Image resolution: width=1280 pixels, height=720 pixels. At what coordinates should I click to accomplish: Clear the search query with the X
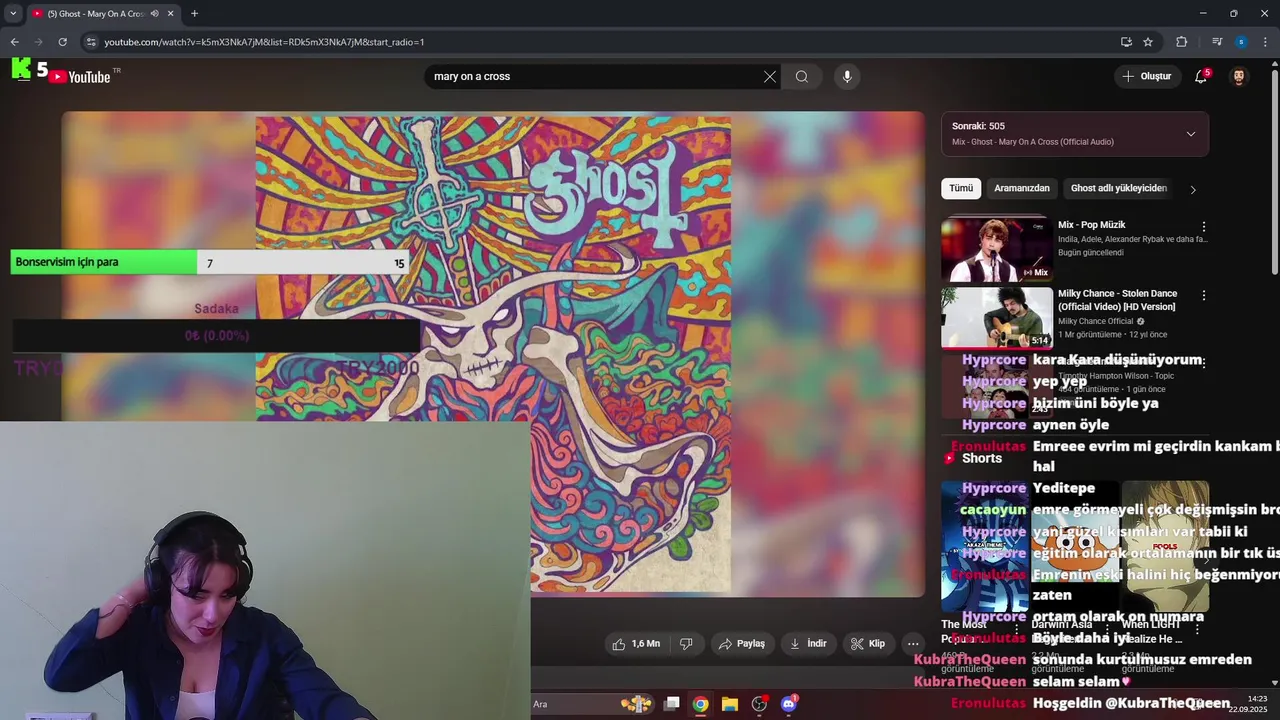coord(770,76)
